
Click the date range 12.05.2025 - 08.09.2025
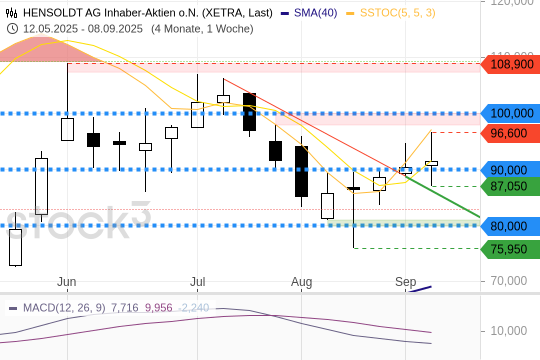(83, 29)
